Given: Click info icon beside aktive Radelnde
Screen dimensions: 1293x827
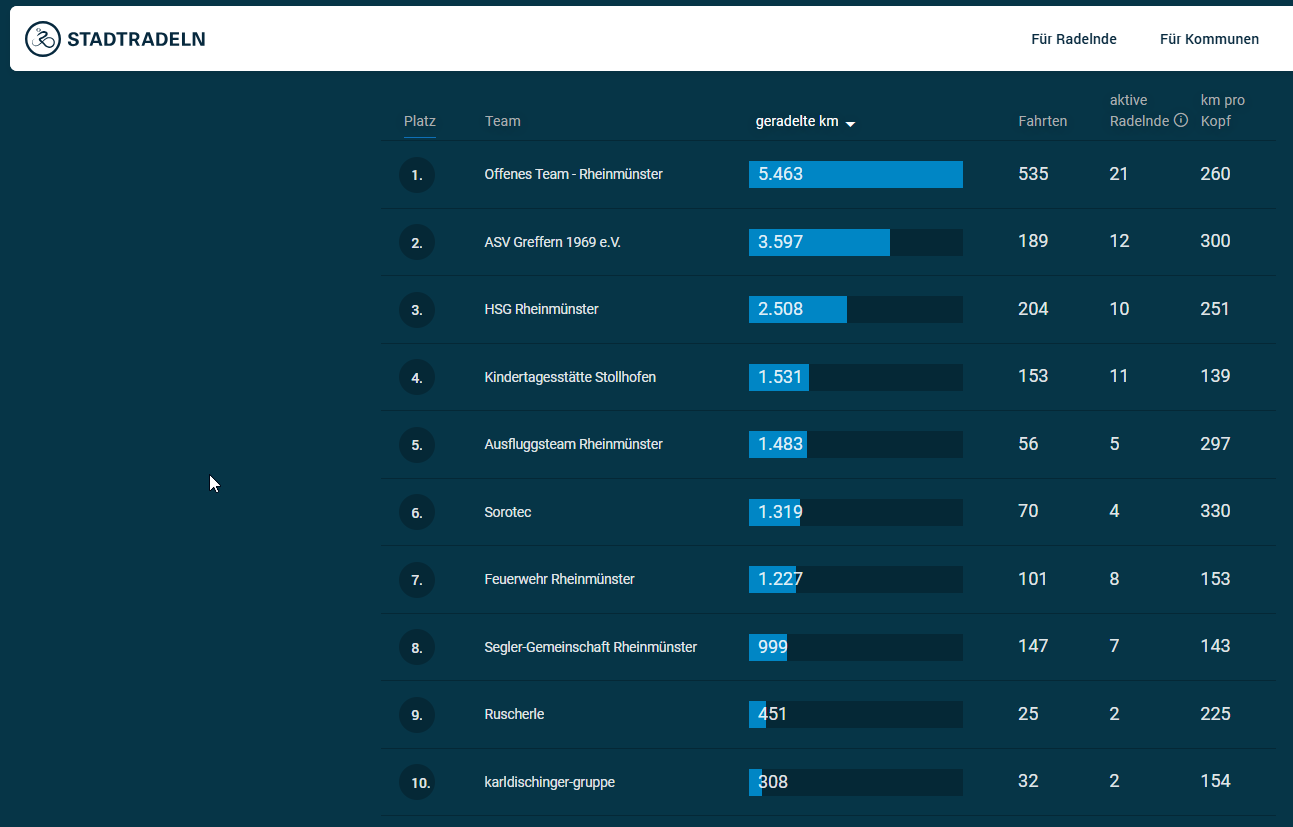Looking at the screenshot, I should pos(1181,121).
